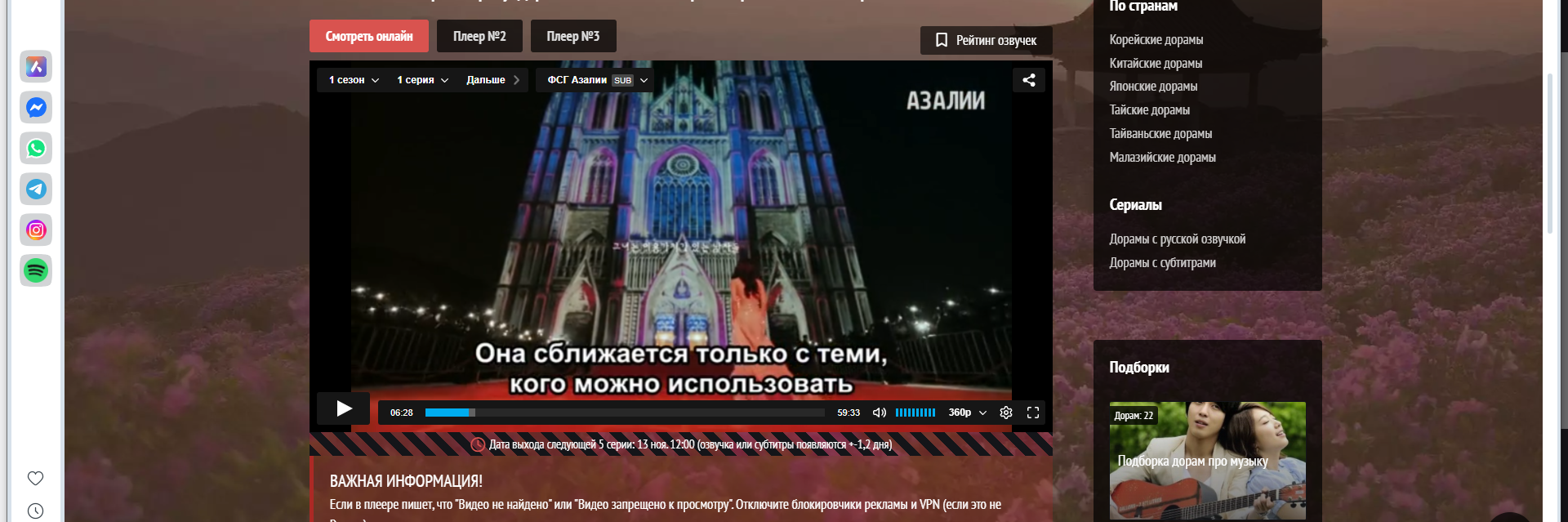This screenshot has width=1568, height=522.
Task: Open Китайские дорамы link
Action: tap(1156, 63)
